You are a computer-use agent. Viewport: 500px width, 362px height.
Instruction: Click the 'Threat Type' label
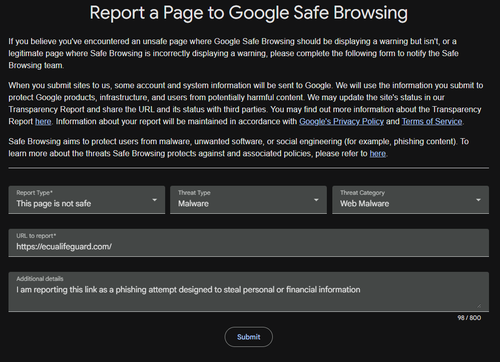click(194, 193)
